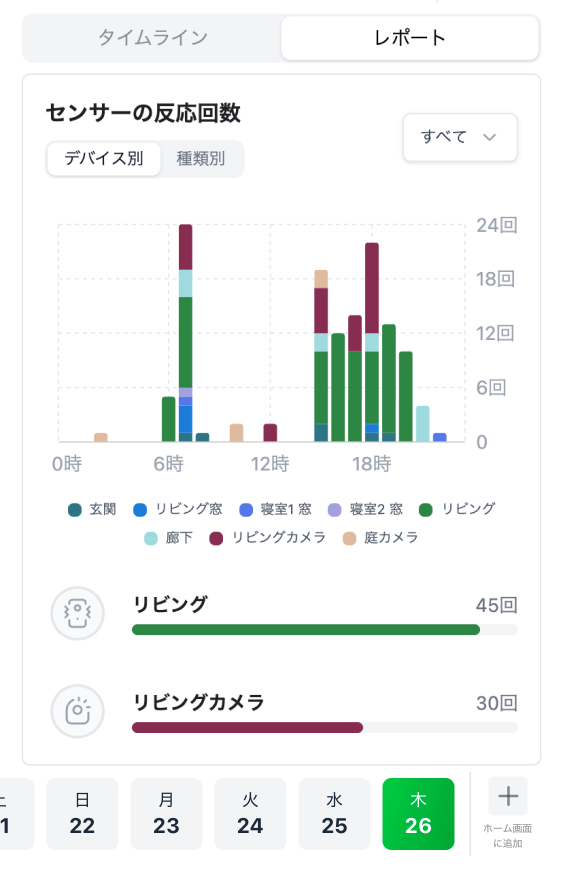The image size is (563, 885).
Task: Click the リビングカメラ camera icon
Action: [77, 711]
